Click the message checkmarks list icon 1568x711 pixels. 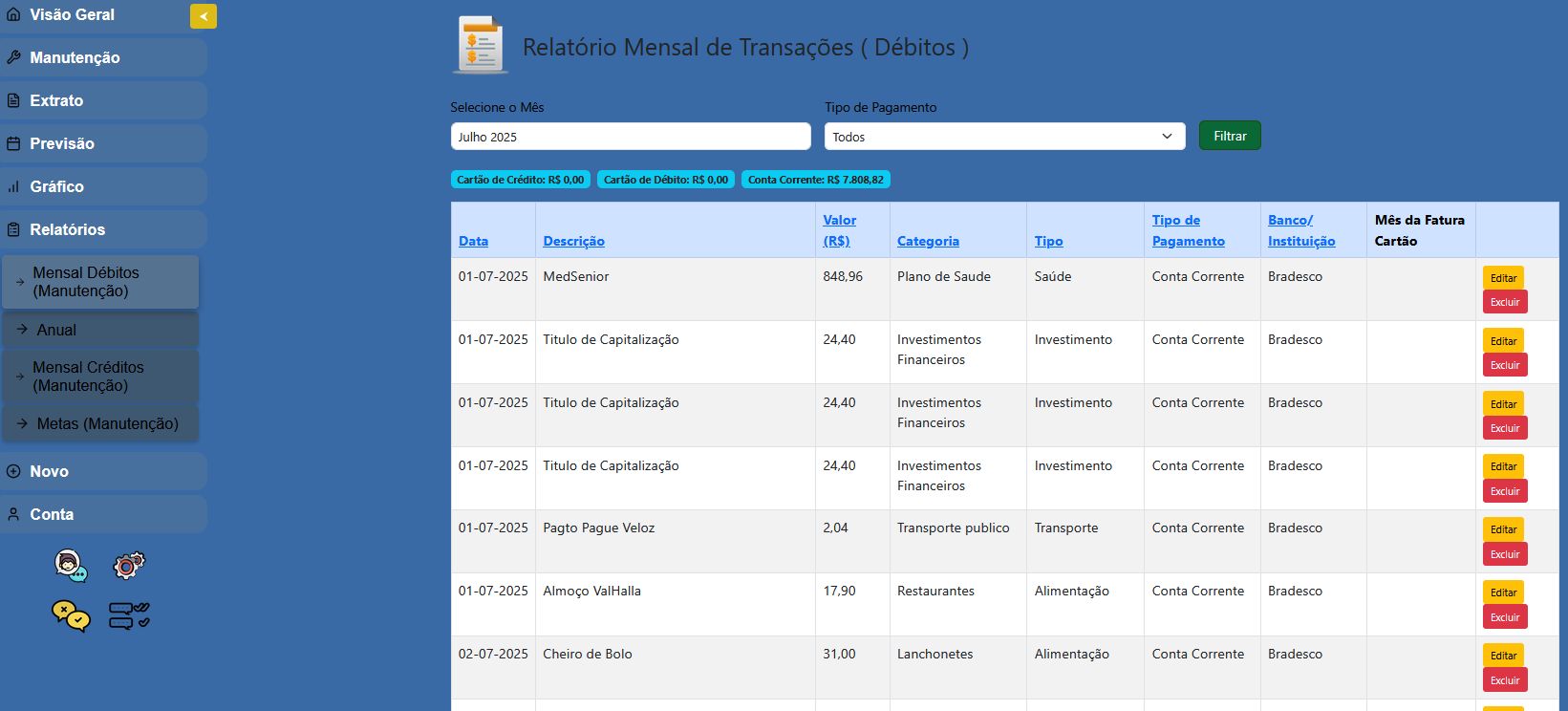[x=129, y=615]
